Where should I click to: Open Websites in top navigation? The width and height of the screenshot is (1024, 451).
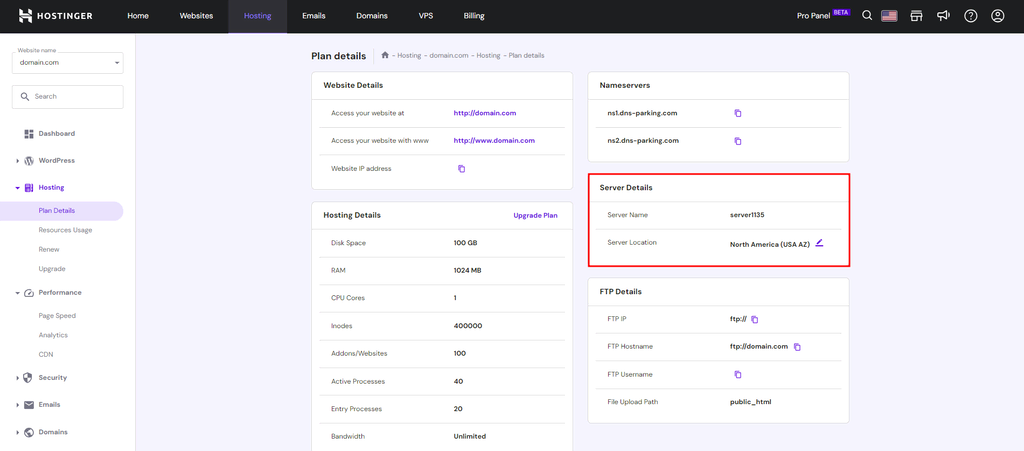click(197, 16)
